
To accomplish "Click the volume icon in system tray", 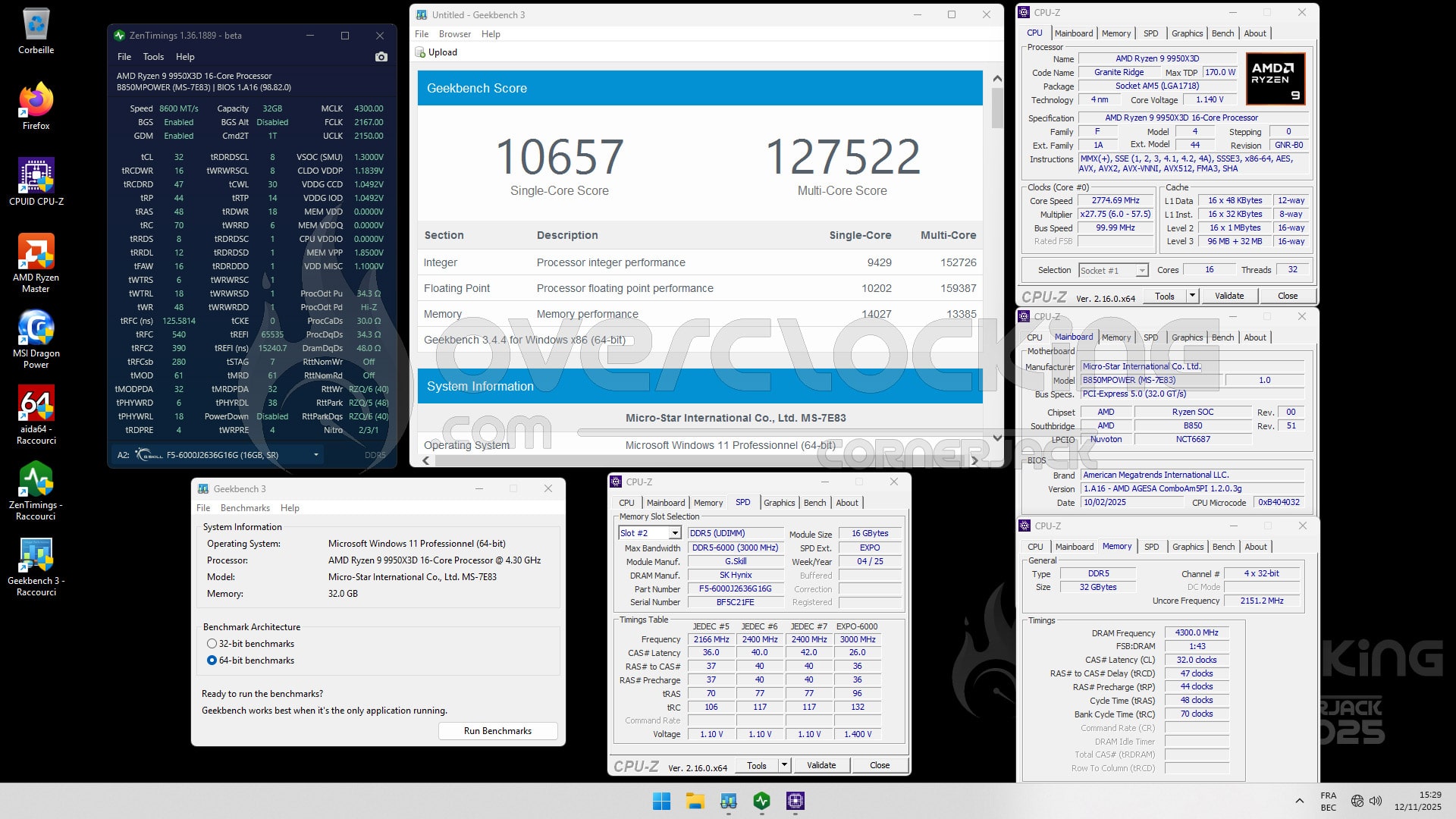I will (x=1376, y=801).
